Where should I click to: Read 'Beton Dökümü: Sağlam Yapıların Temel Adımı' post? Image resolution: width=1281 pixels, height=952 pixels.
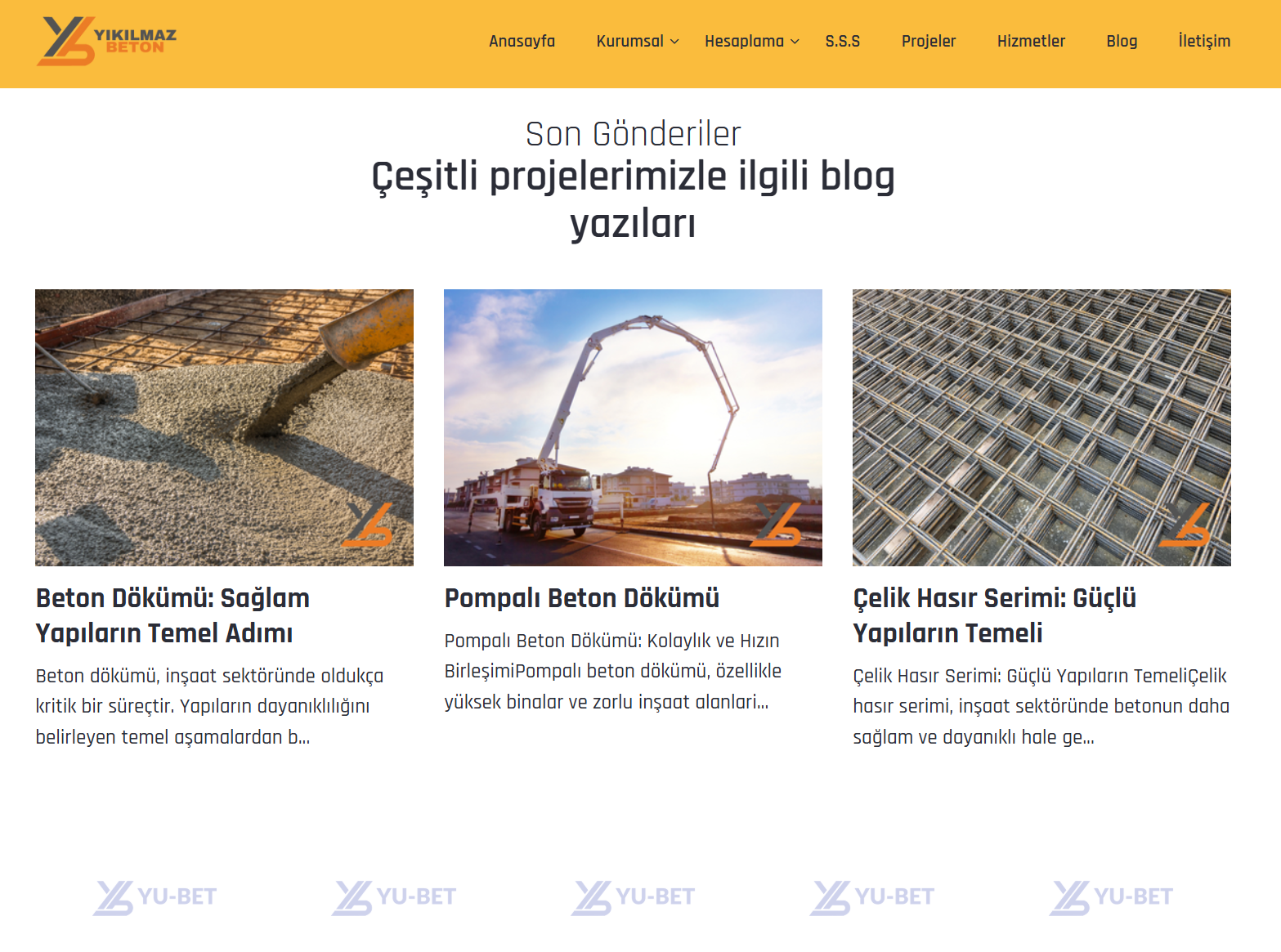[x=173, y=615]
